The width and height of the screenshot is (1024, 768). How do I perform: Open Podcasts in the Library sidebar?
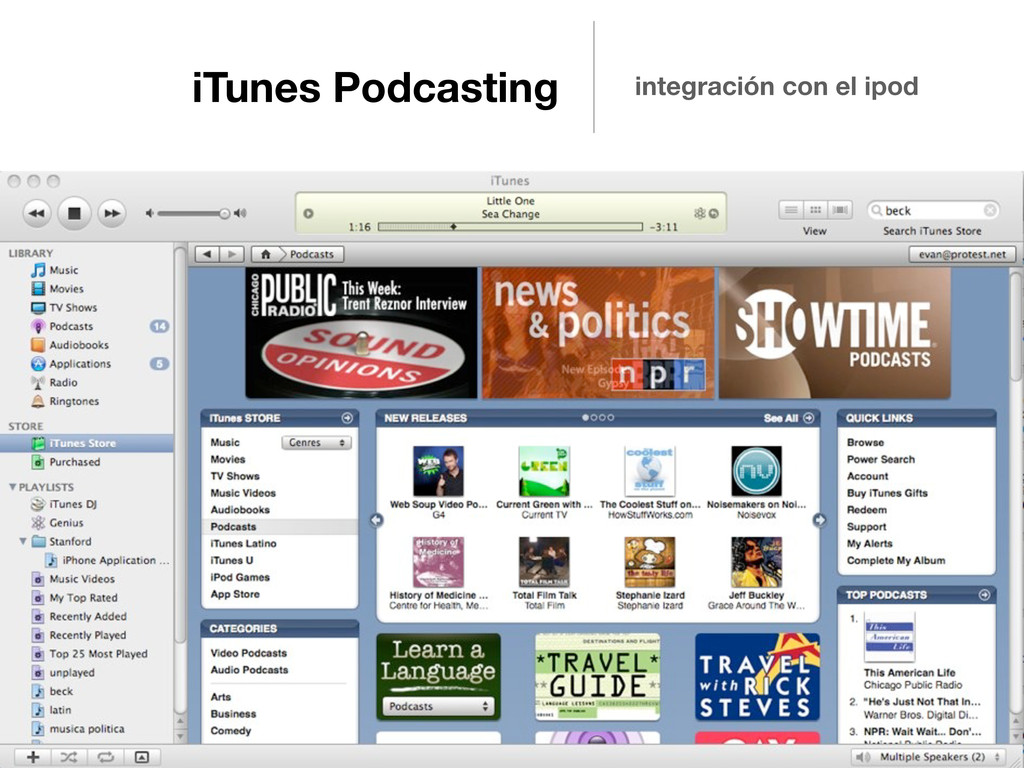71,326
